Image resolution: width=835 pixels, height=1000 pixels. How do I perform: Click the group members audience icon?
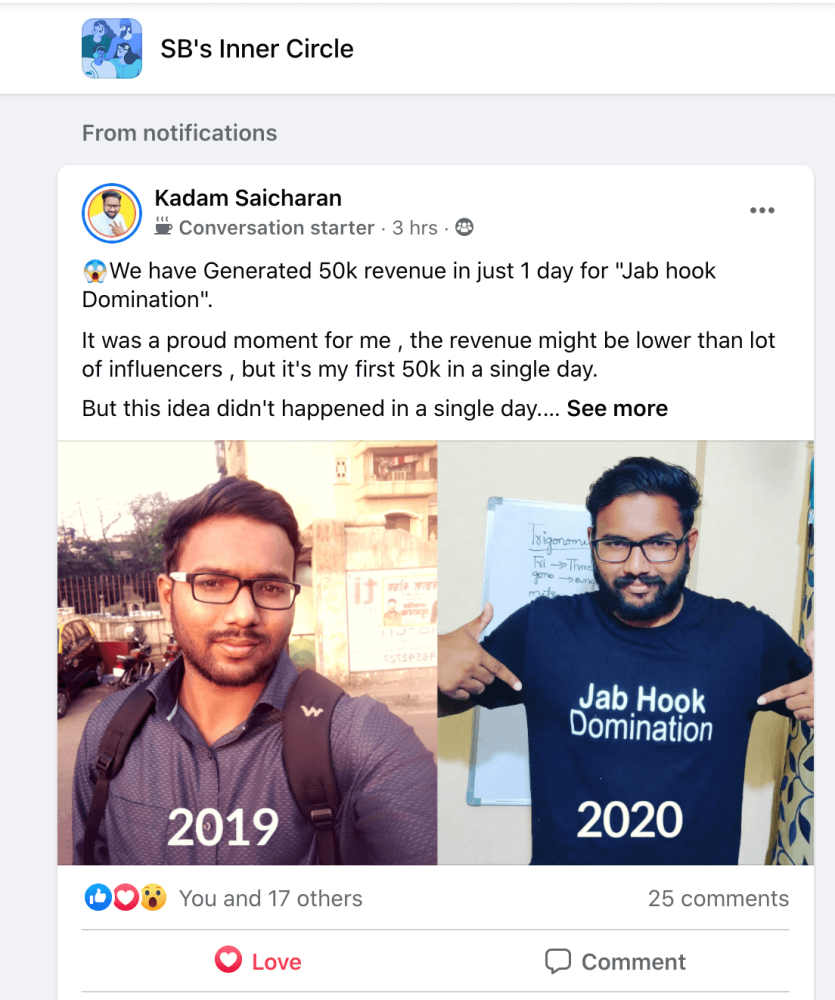coord(464,228)
